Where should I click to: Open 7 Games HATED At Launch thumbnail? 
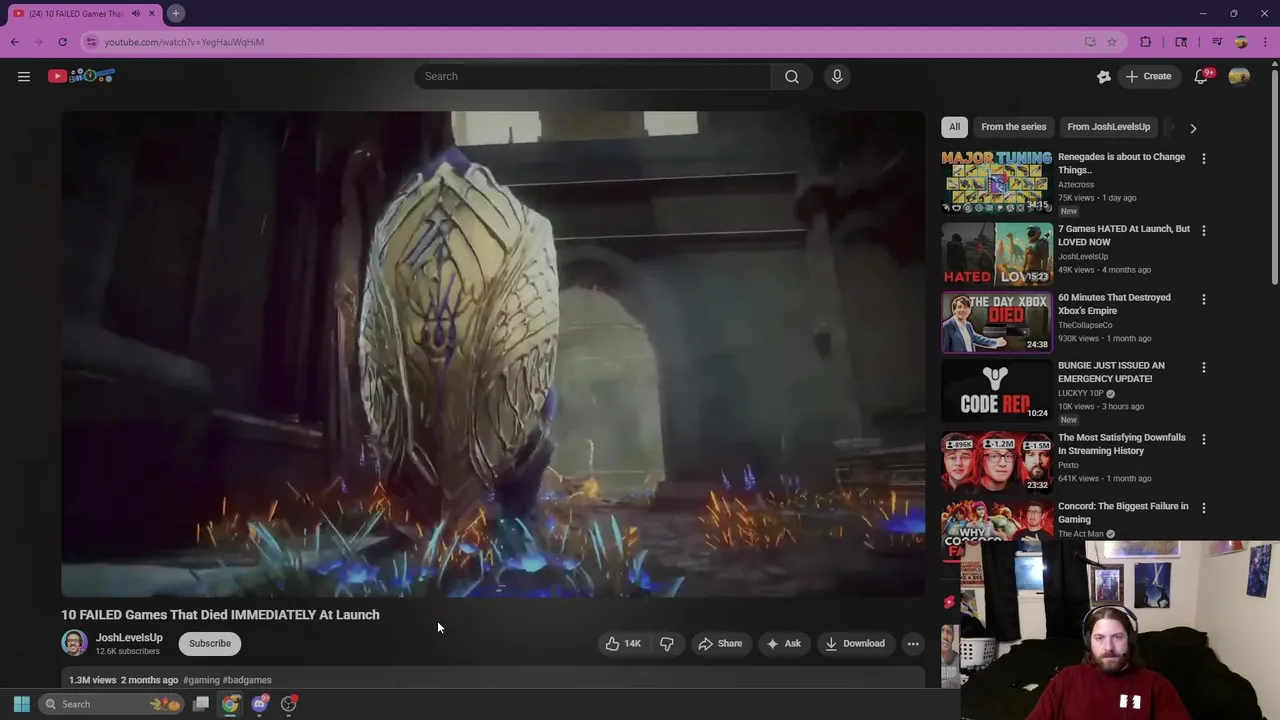tap(996, 254)
